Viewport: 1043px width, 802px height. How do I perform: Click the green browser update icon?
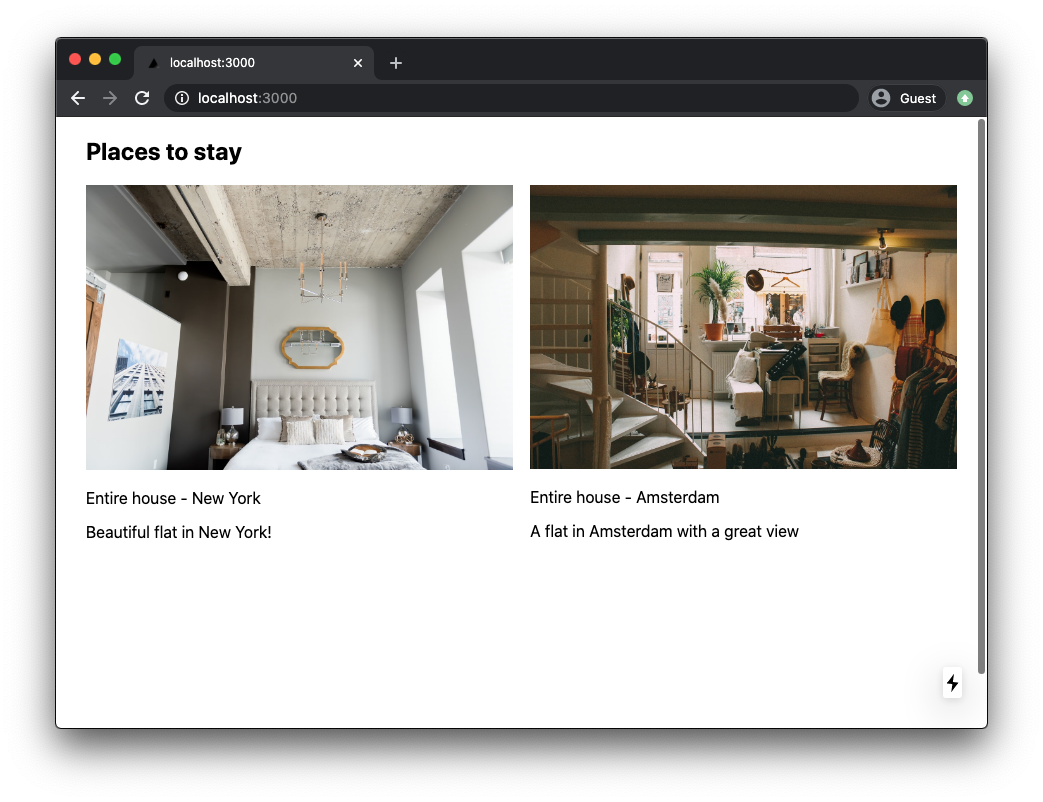pyautogui.click(x=964, y=98)
